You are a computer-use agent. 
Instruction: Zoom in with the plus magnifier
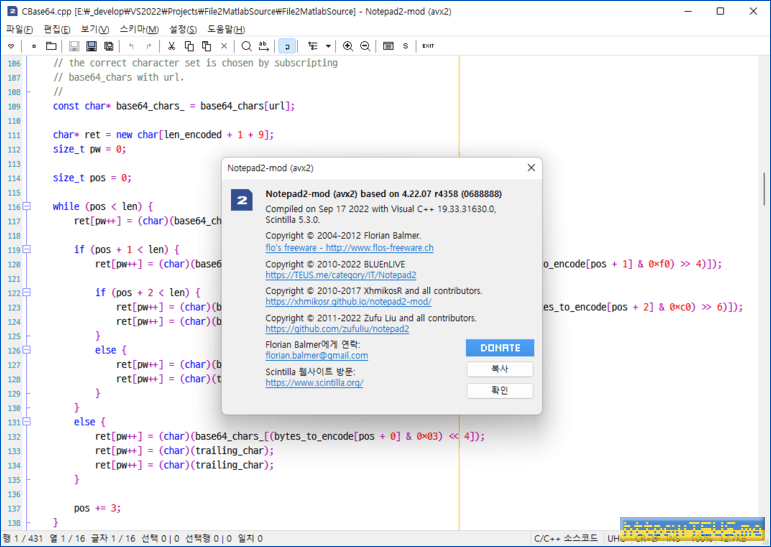[348, 46]
